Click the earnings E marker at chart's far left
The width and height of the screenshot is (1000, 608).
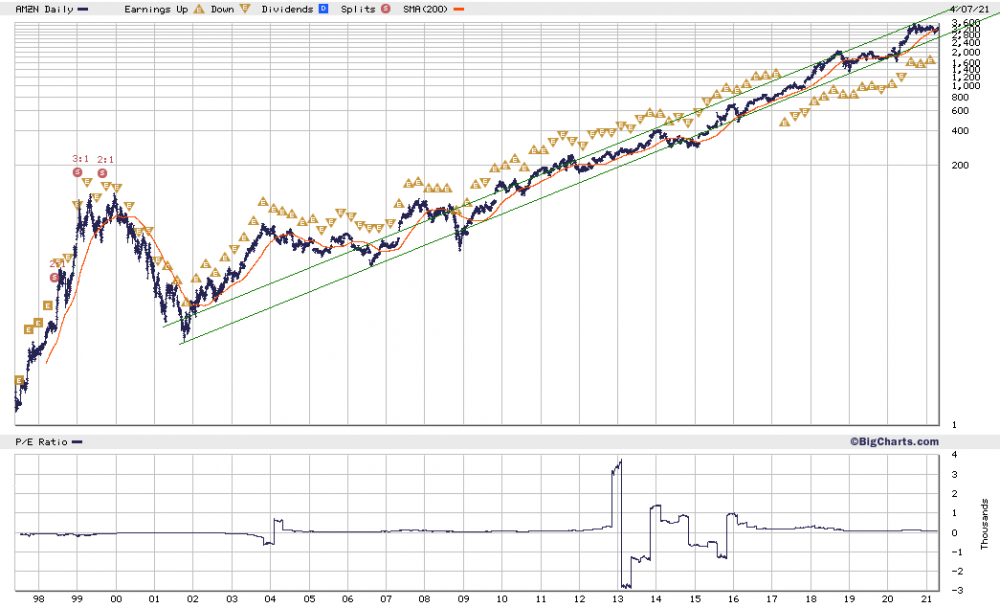click(x=19, y=380)
